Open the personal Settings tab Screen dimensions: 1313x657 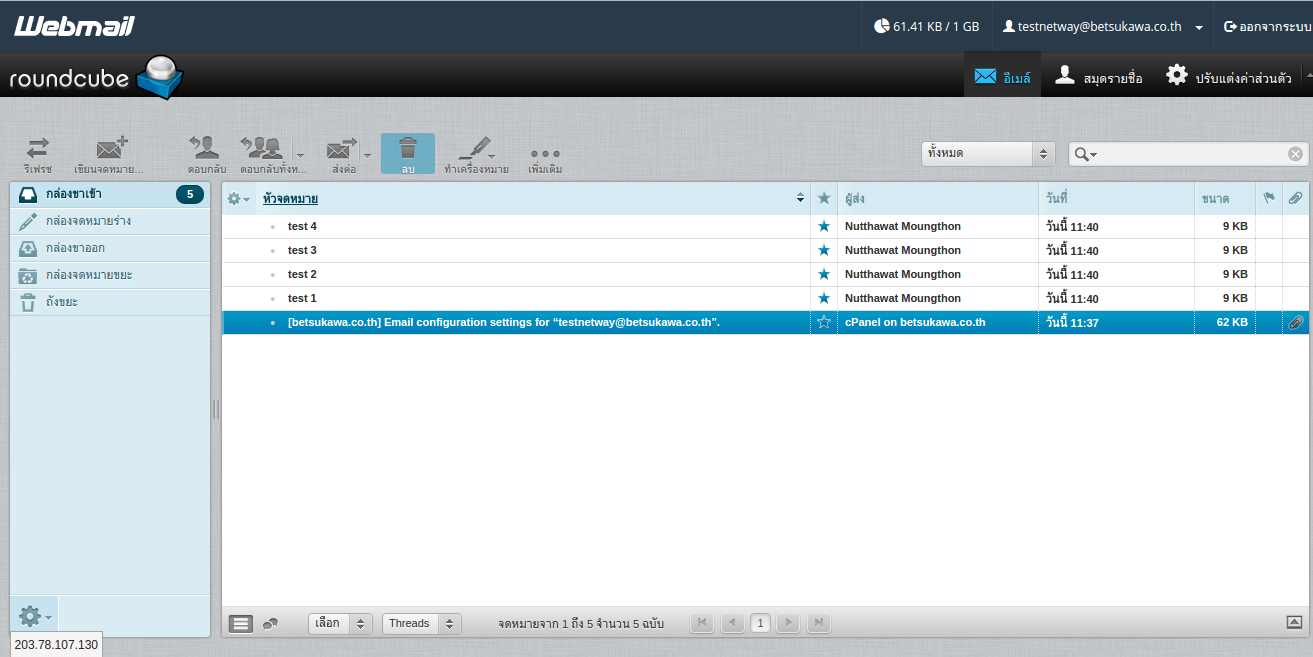(x=1229, y=77)
